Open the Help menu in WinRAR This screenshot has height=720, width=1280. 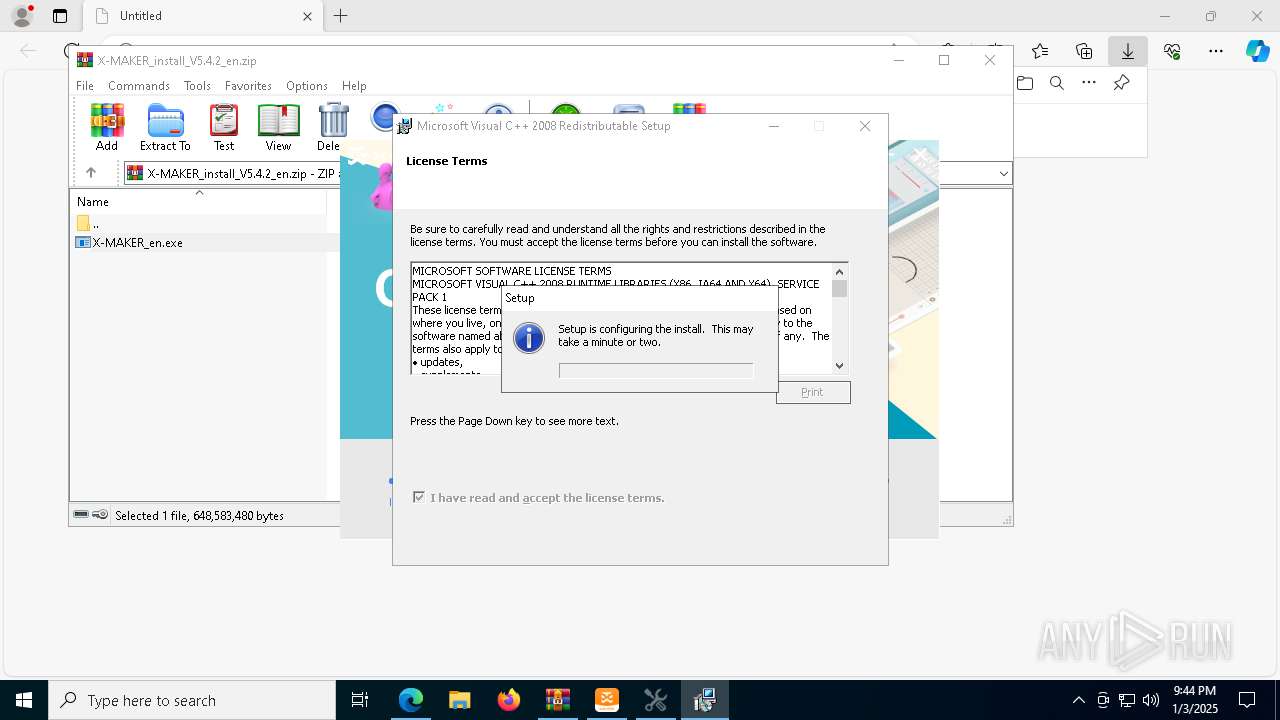pyautogui.click(x=354, y=86)
